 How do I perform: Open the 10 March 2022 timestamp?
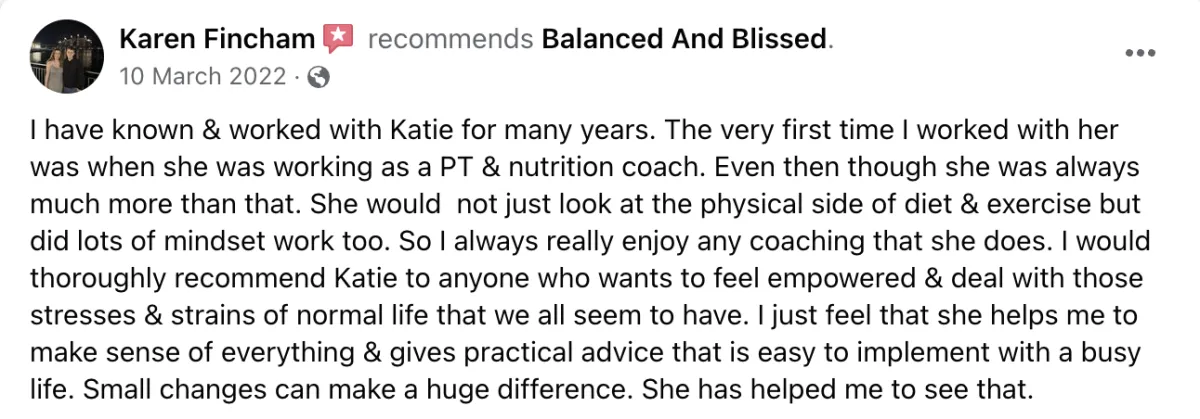point(202,77)
